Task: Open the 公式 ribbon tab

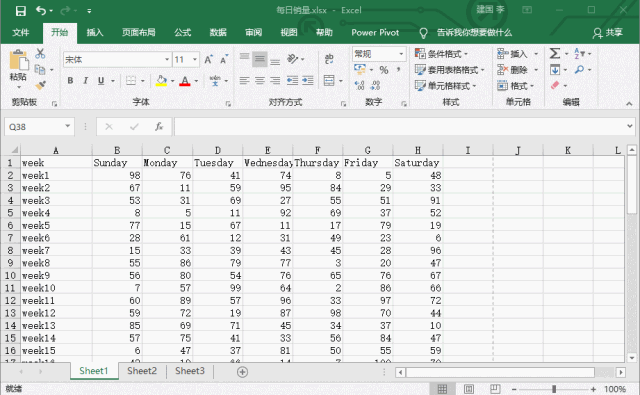Action: [x=182, y=32]
